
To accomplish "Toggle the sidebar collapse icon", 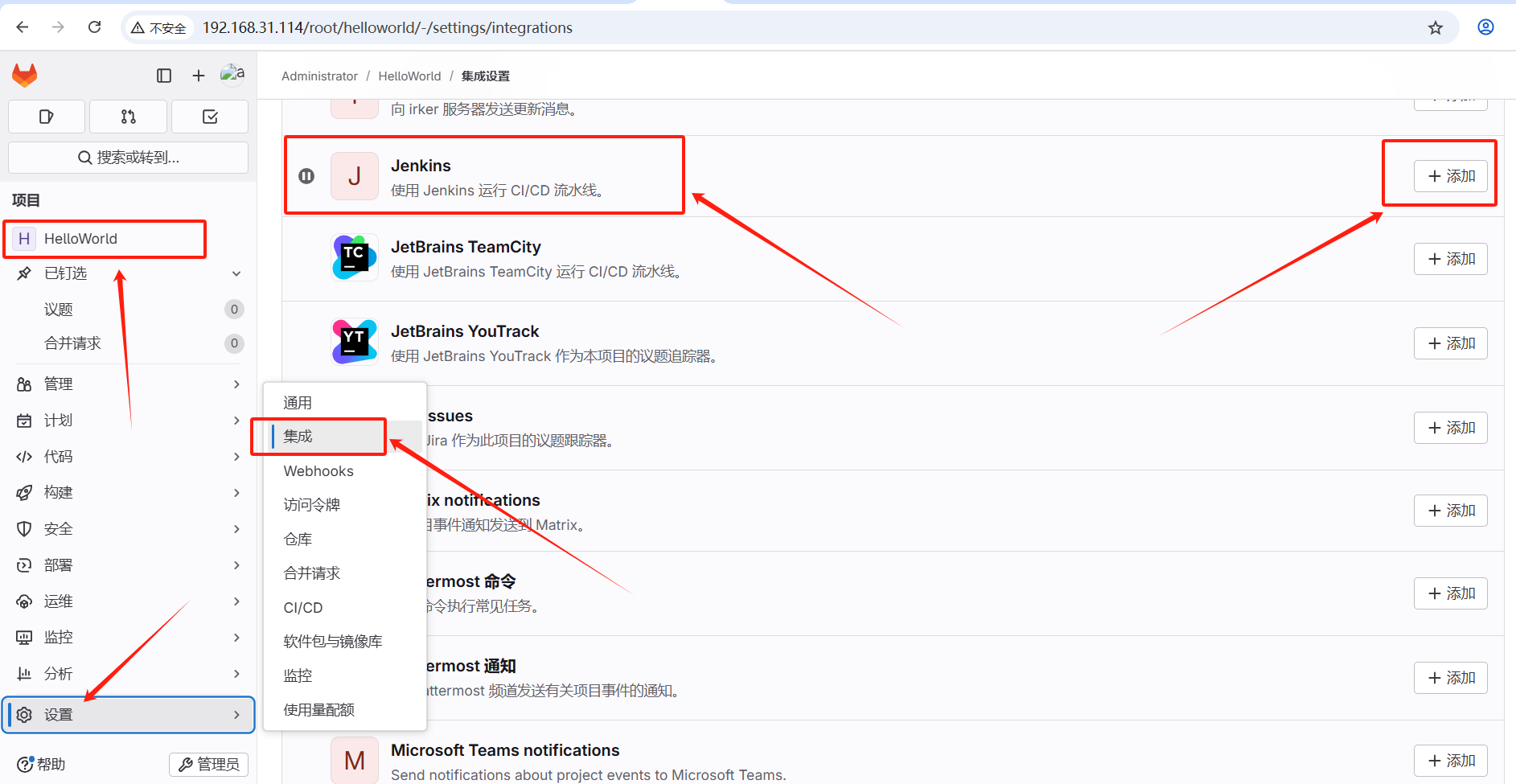I will click(164, 76).
